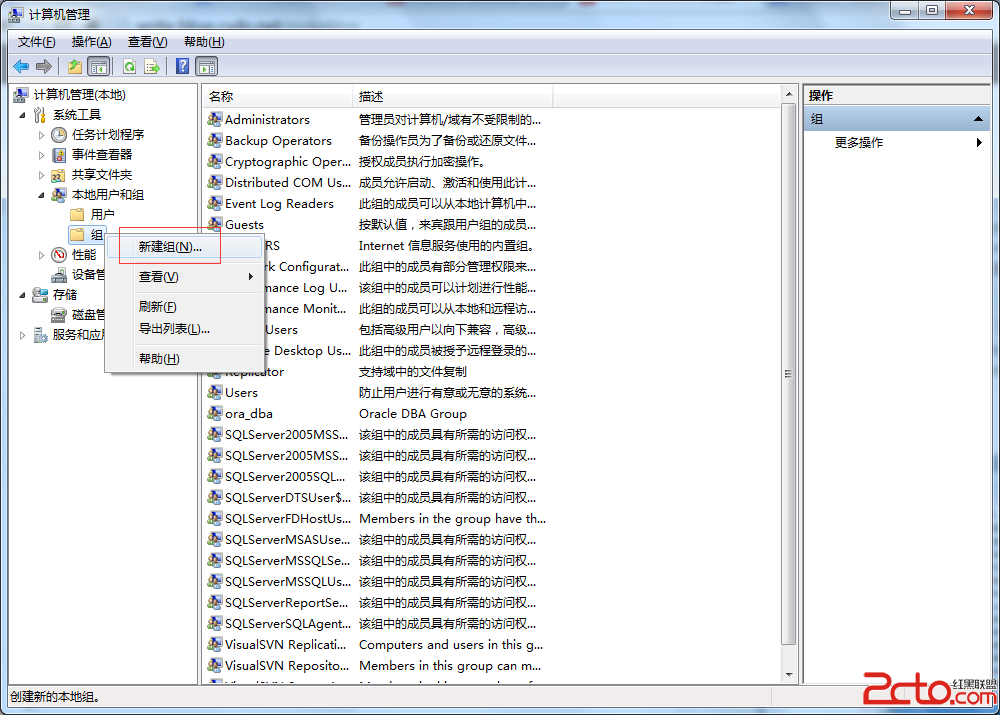Collapse the 系统工具 tree node

pyautogui.click(x=23, y=115)
